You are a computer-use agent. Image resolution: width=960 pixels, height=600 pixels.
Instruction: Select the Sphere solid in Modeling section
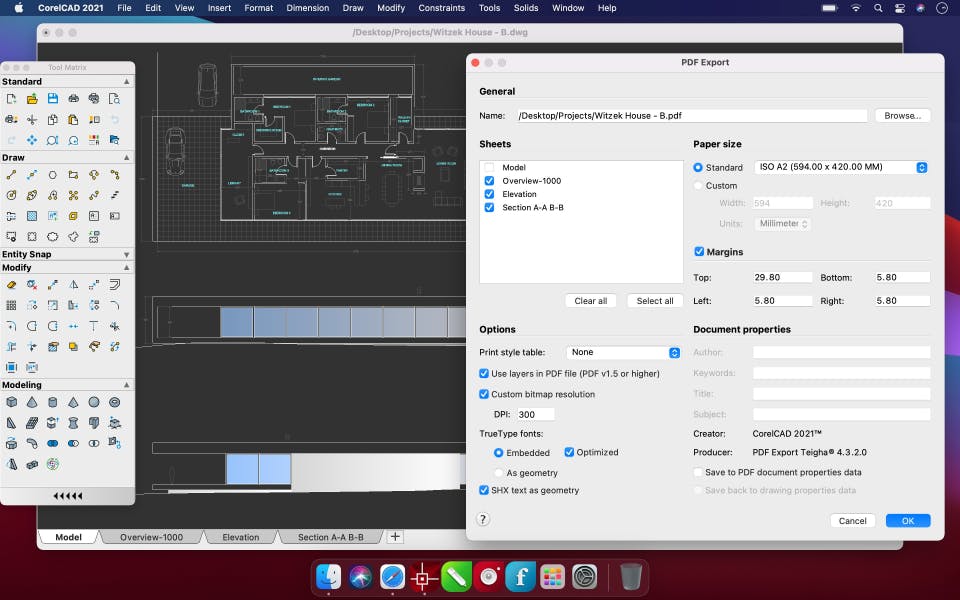[94, 402]
